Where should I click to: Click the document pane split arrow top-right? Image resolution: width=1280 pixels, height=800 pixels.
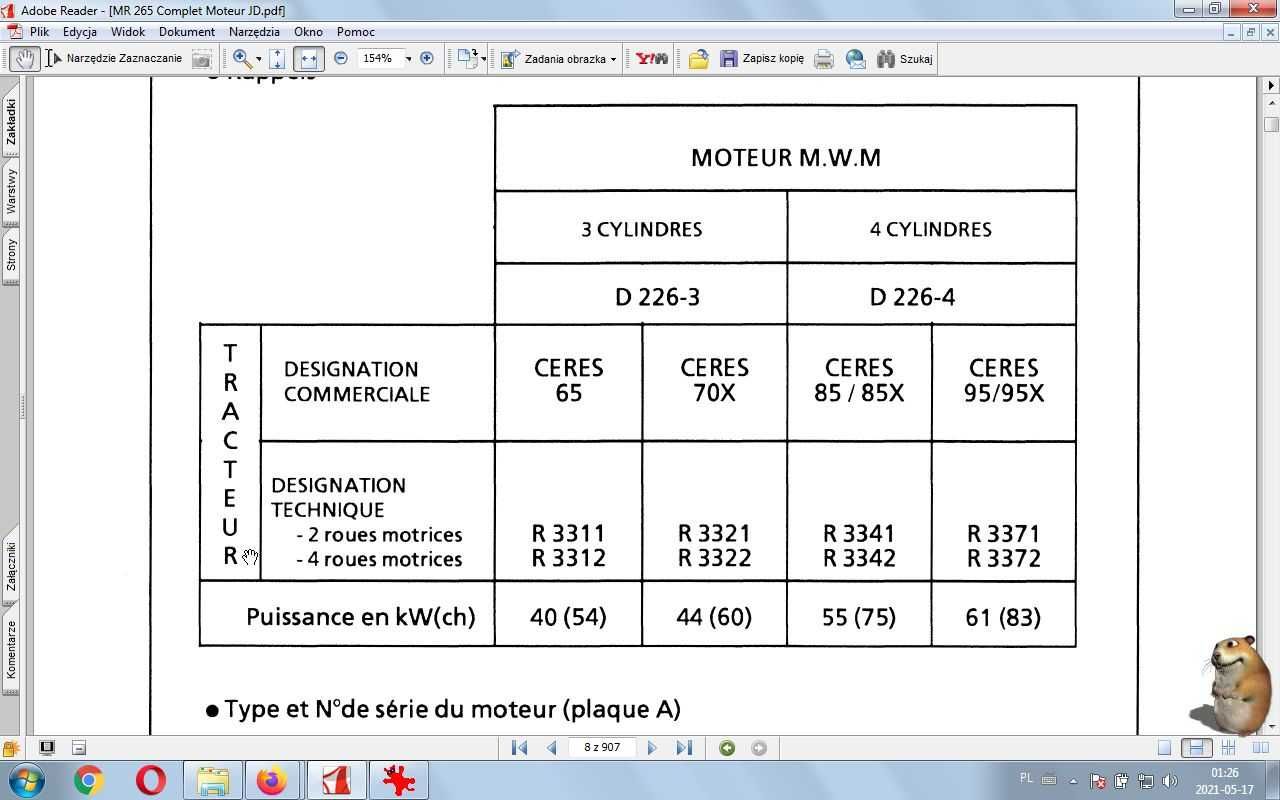pyautogui.click(x=1271, y=85)
